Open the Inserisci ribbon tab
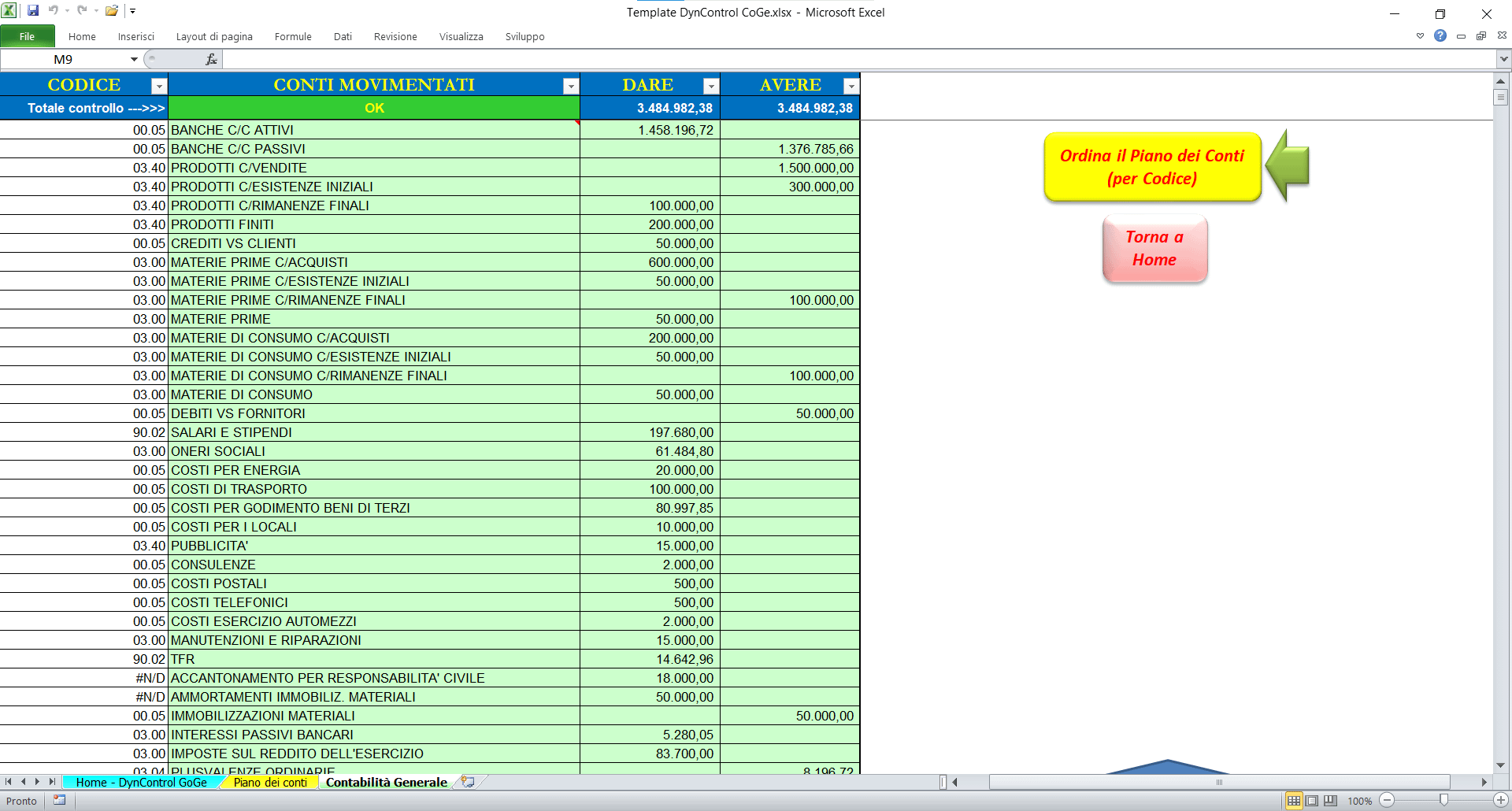 click(x=136, y=36)
